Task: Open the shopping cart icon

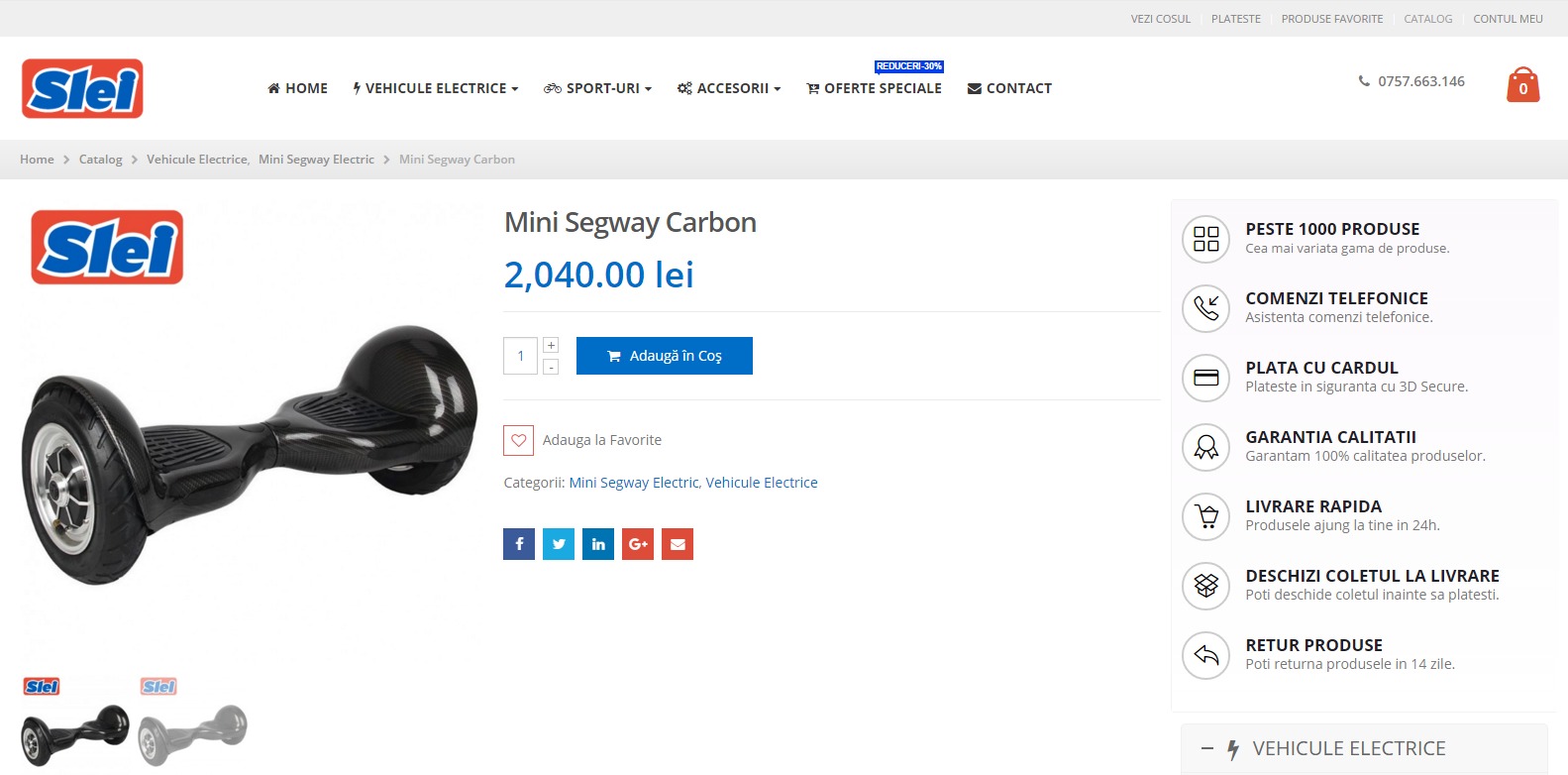Action: (1522, 85)
